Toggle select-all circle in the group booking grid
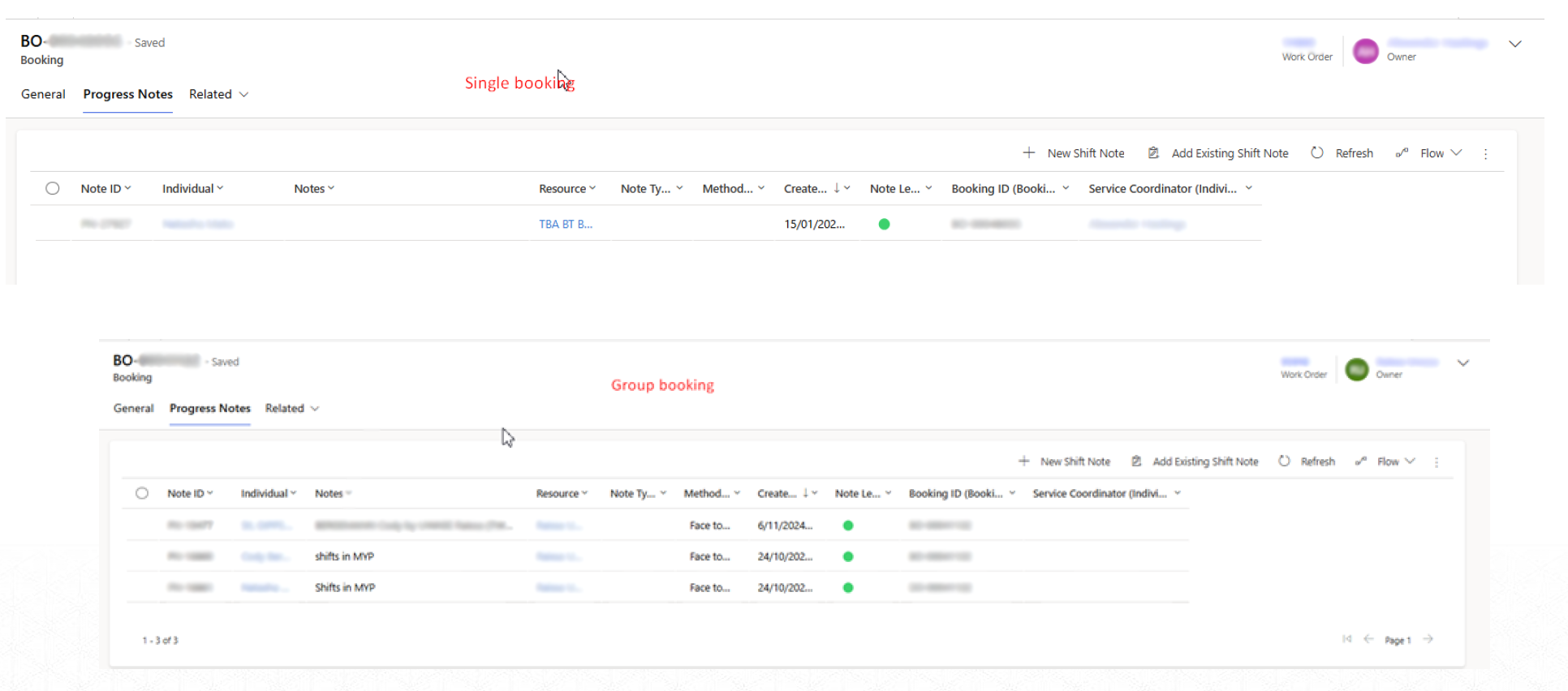The width and height of the screenshot is (1568, 691). (142, 493)
